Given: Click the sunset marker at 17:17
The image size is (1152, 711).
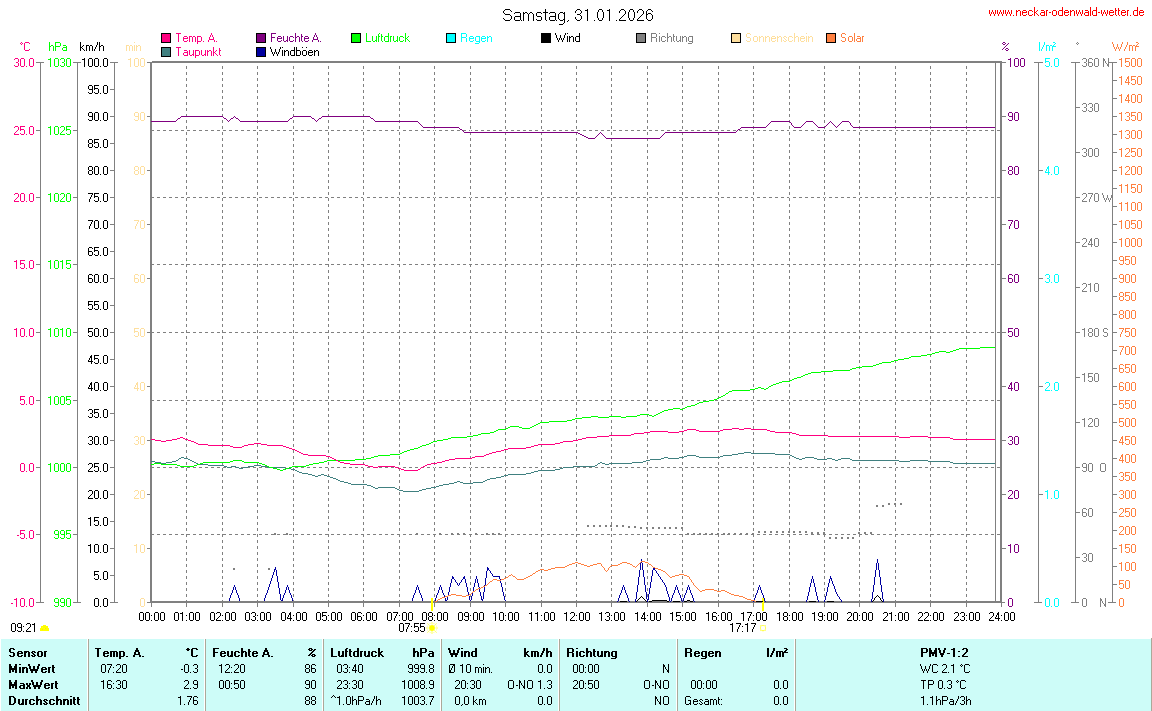Looking at the screenshot, I should 762,628.
